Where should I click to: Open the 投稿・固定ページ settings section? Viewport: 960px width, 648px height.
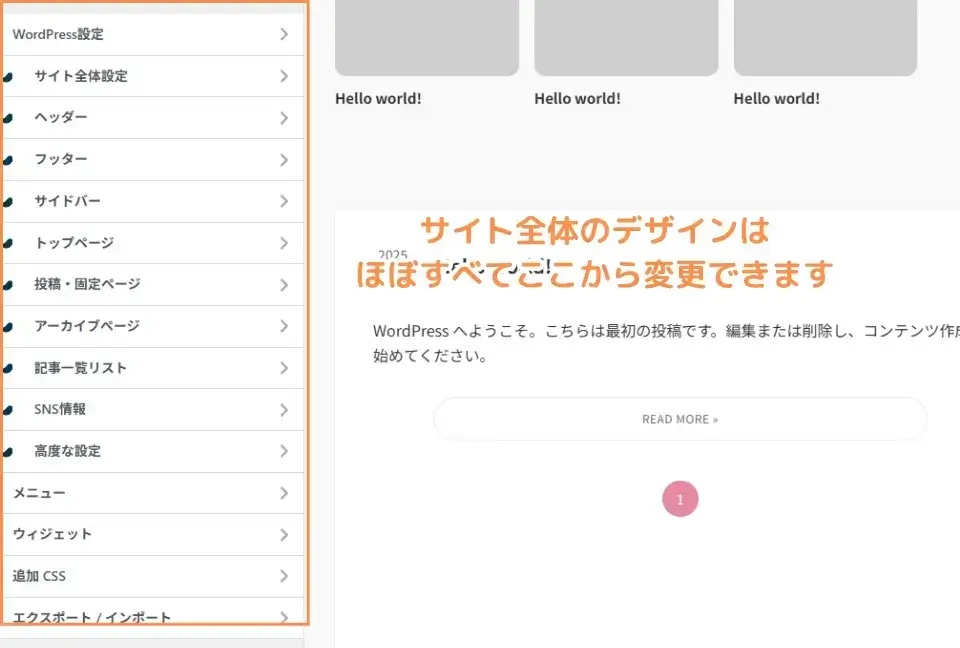click(87, 285)
